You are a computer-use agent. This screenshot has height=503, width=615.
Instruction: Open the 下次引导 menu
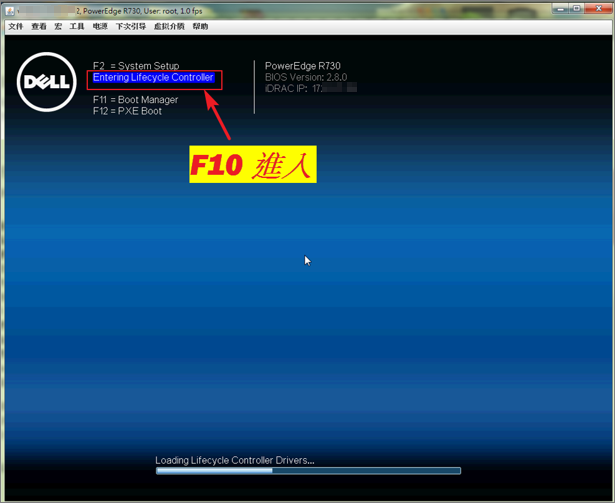tap(131, 26)
